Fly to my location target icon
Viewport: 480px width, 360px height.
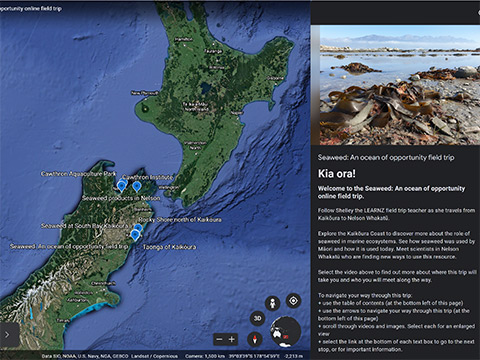(293, 301)
